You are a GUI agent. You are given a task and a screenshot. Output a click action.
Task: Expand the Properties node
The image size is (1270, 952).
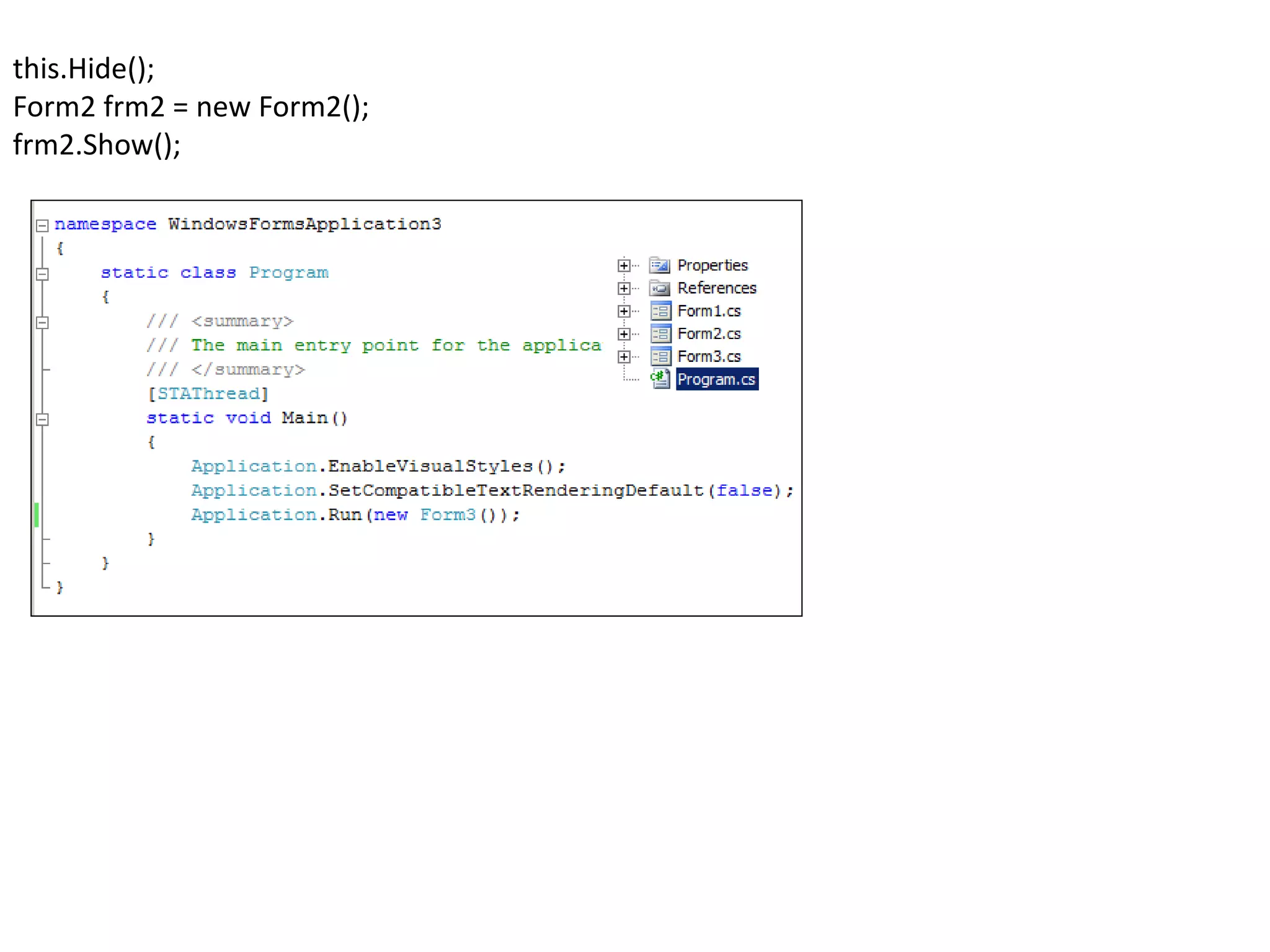624,266
